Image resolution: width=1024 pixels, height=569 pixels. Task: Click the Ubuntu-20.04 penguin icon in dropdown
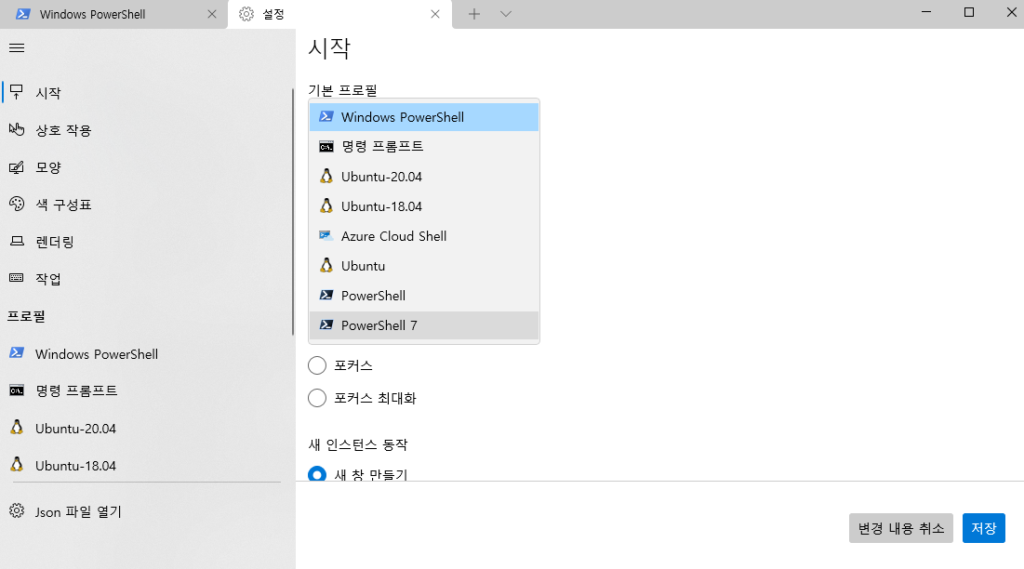pyautogui.click(x=326, y=176)
